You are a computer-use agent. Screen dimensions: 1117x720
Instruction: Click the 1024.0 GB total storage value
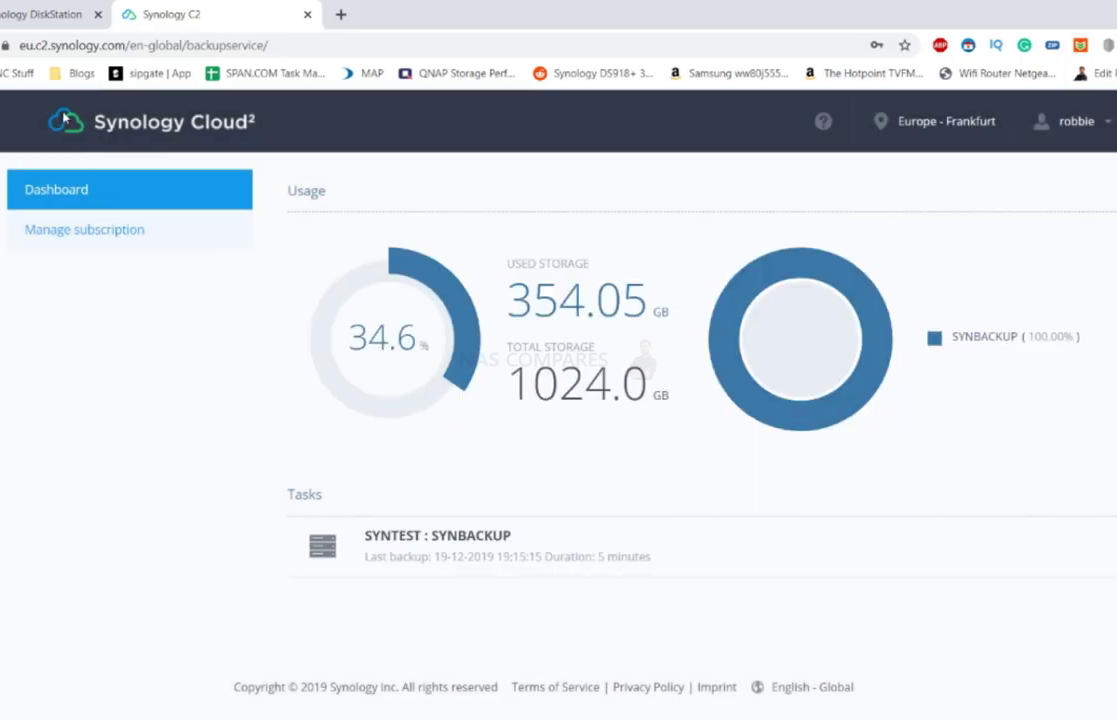[x=588, y=385]
